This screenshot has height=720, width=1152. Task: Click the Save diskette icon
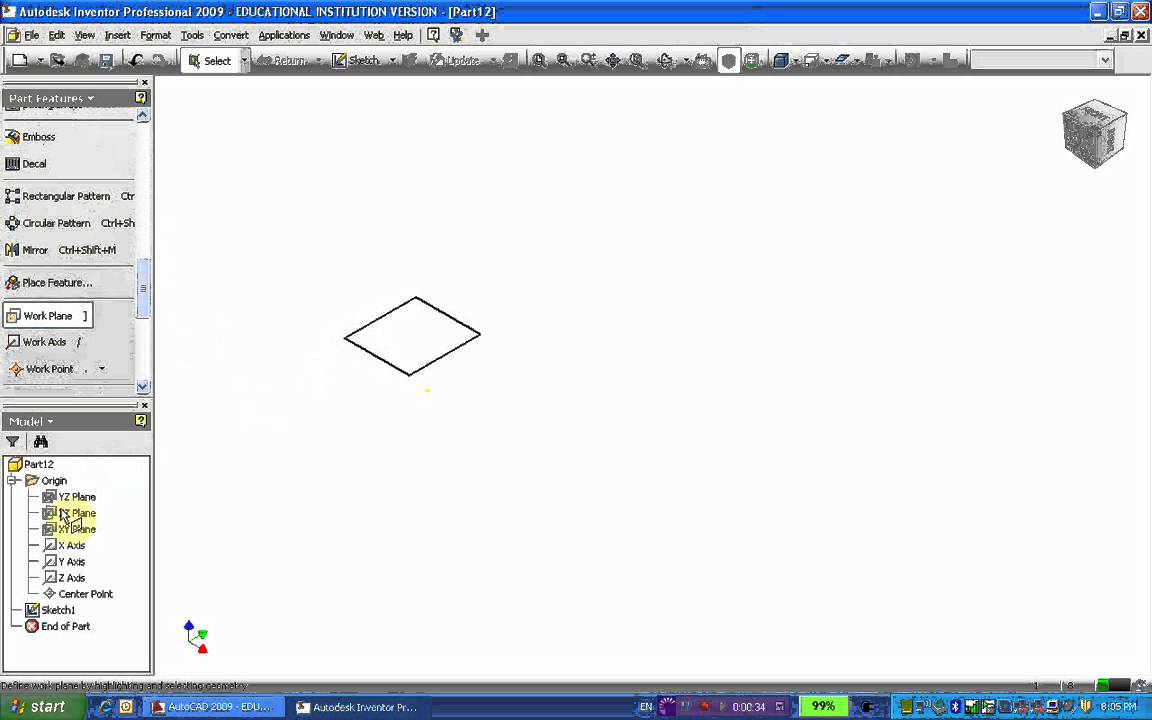point(106,60)
